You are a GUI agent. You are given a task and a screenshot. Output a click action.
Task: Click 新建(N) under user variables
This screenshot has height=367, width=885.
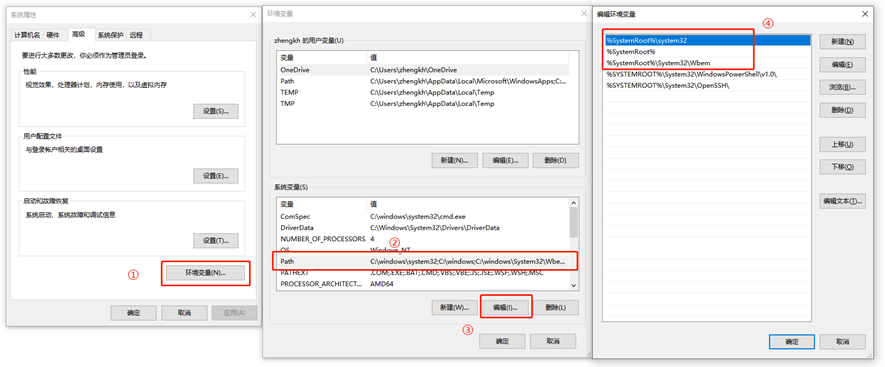coord(455,160)
